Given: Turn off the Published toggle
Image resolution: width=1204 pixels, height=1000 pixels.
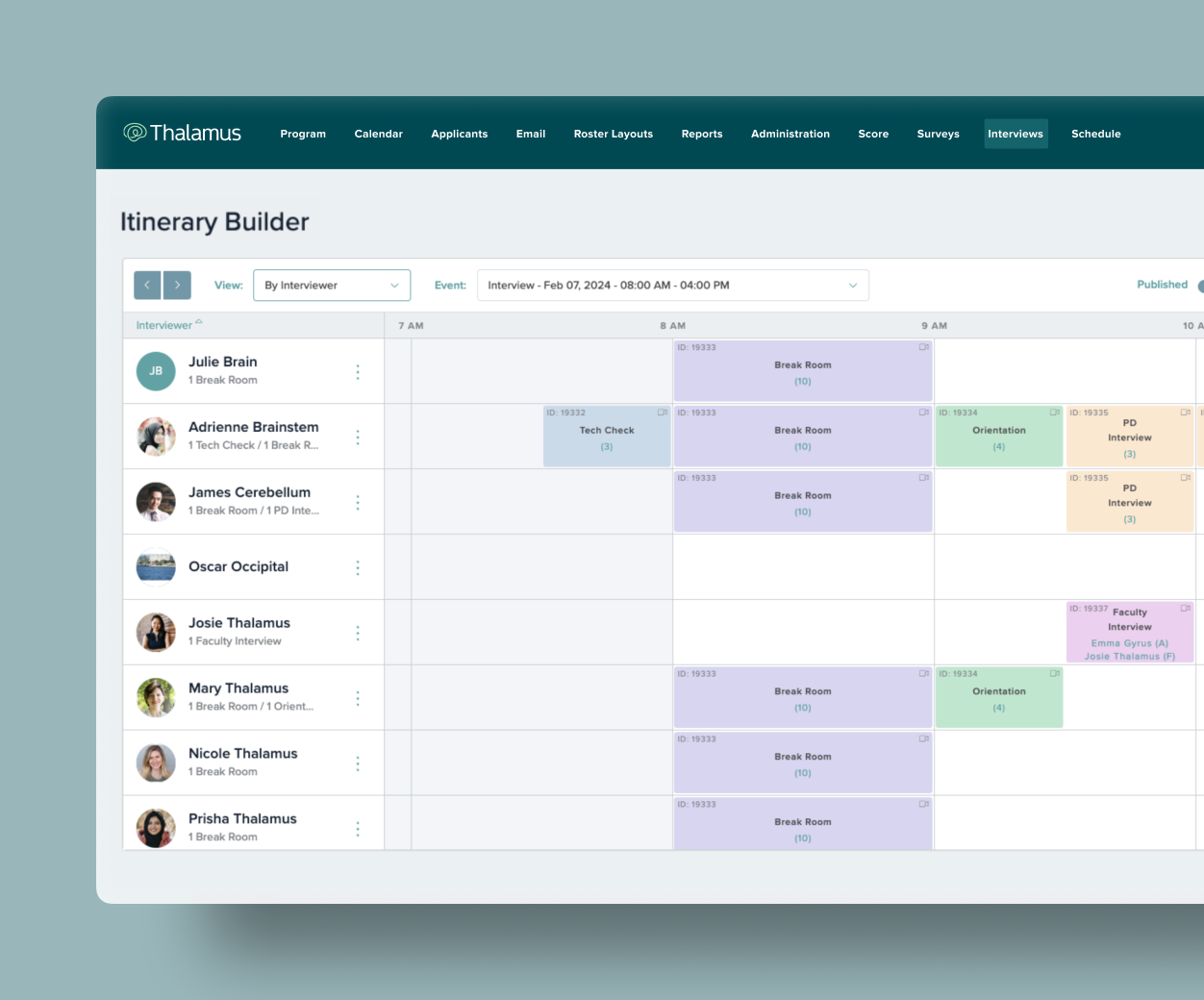Looking at the screenshot, I should [1198, 285].
